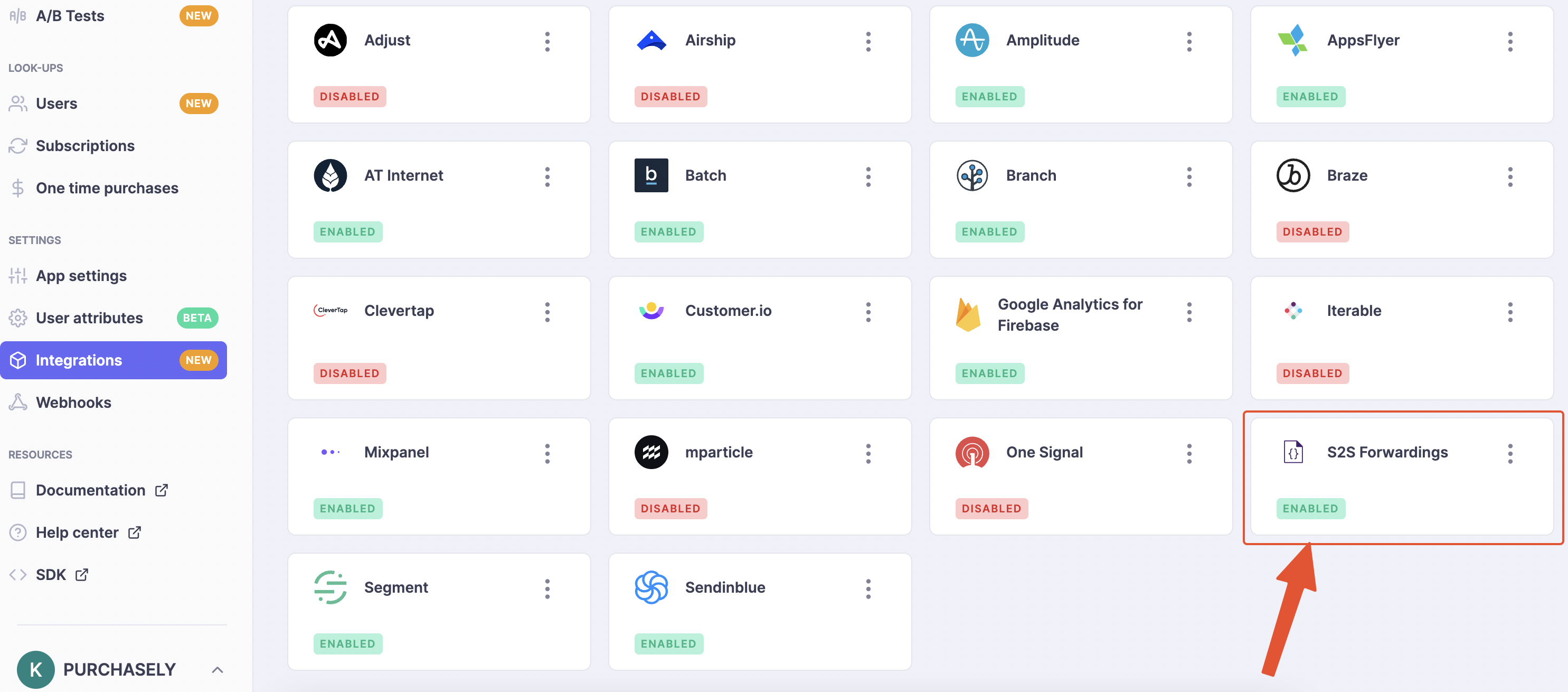Screen dimensions: 1568x692
Task: Click the Customer.io card title
Action: [x=728, y=311]
